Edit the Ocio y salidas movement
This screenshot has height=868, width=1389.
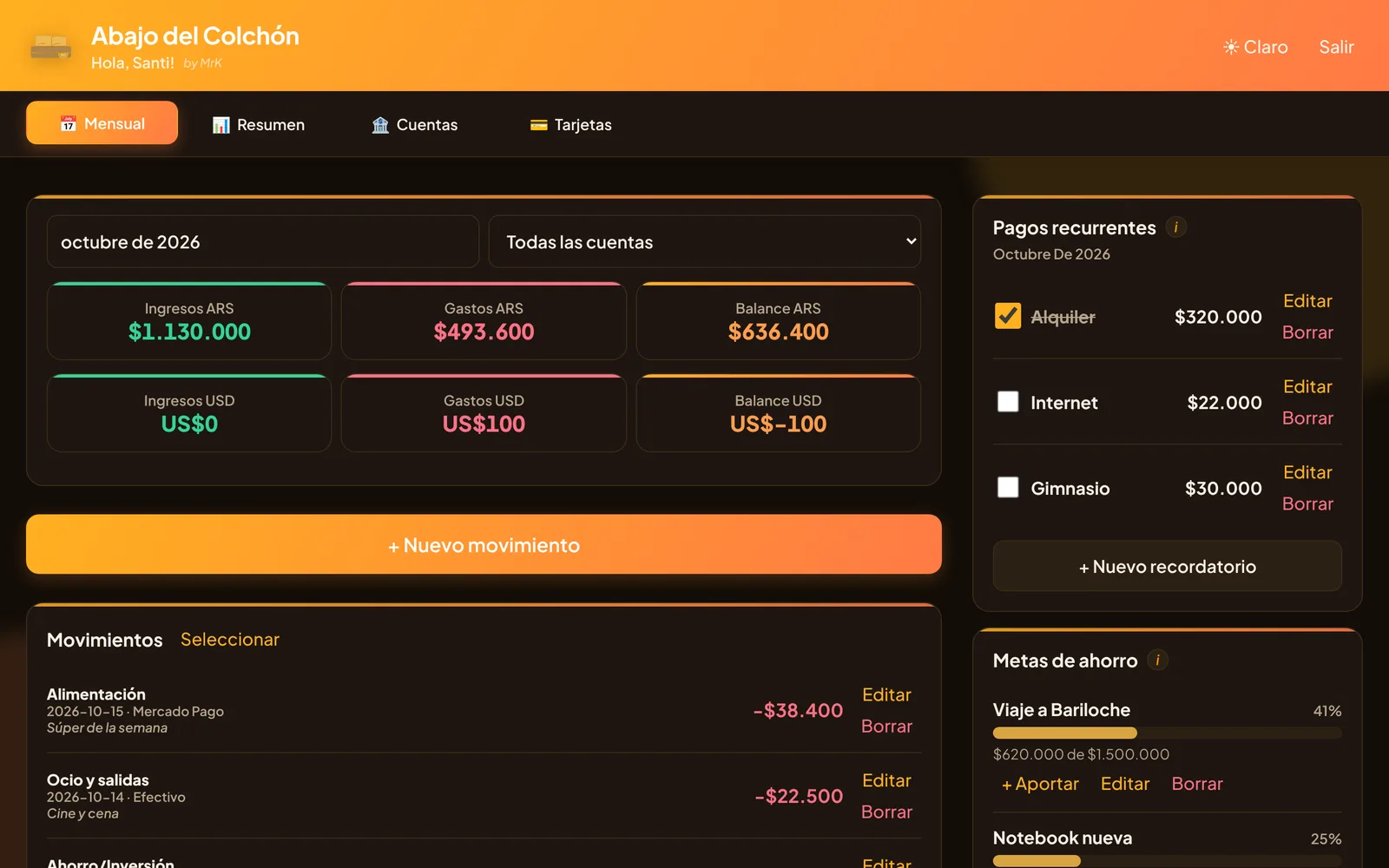click(x=886, y=781)
